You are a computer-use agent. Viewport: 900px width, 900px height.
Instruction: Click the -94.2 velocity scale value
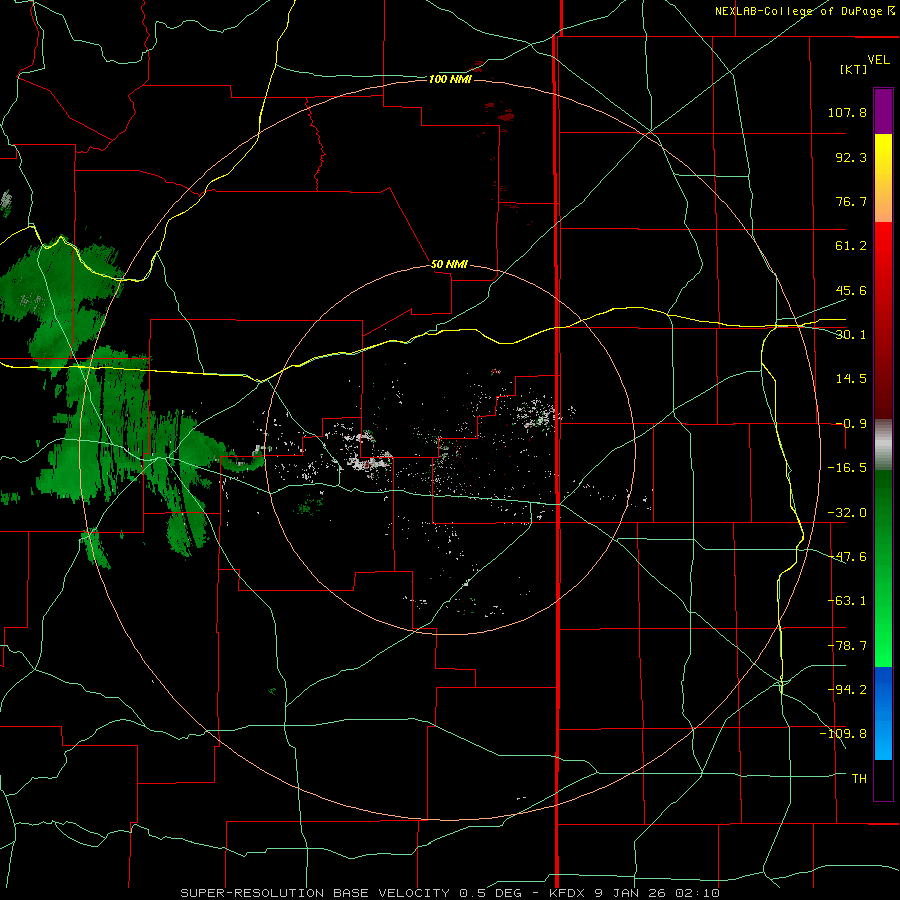(x=847, y=690)
